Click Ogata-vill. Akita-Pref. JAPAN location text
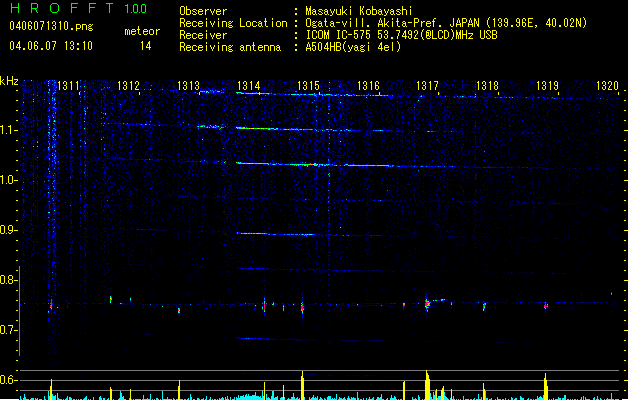Viewport: 629px width, 400px height. coord(446,23)
